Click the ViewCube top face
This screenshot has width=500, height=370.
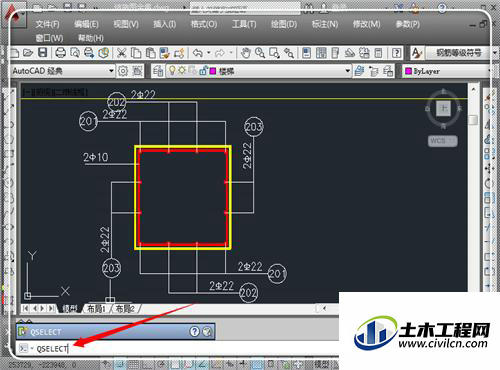[443, 108]
